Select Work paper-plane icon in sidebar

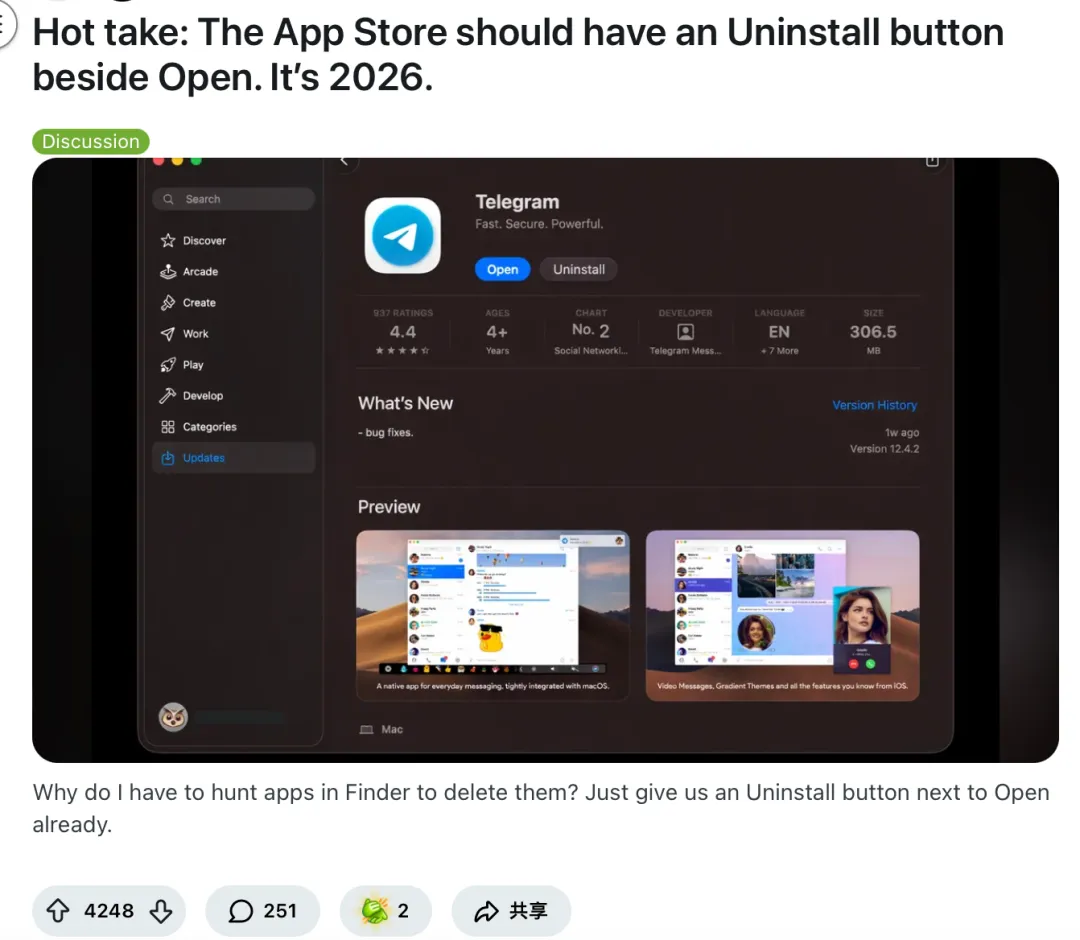tap(168, 333)
